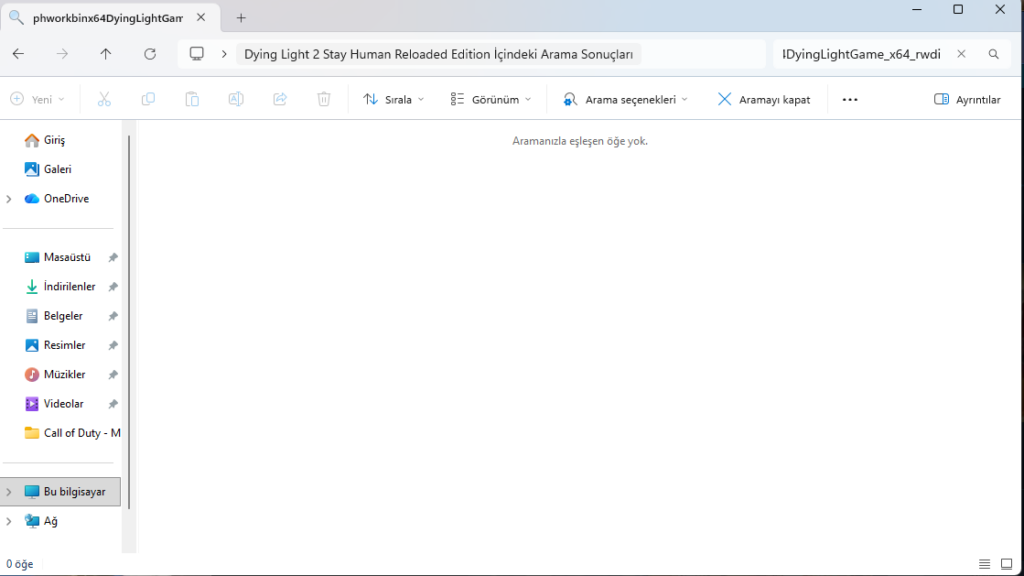Click the '0 öğe' status text
This screenshot has height=576, width=1024.
click(20, 564)
